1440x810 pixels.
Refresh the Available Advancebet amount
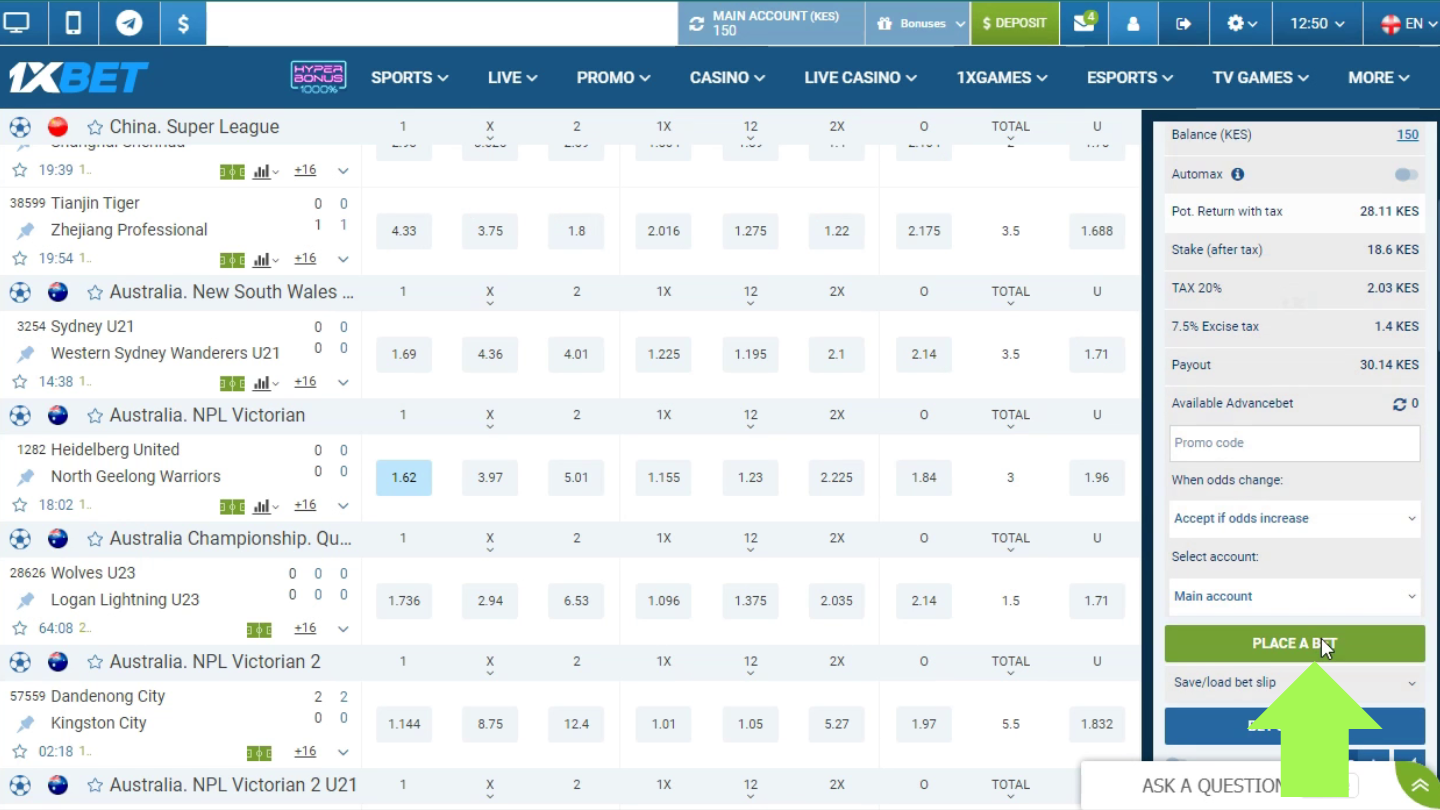click(x=1399, y=404)
